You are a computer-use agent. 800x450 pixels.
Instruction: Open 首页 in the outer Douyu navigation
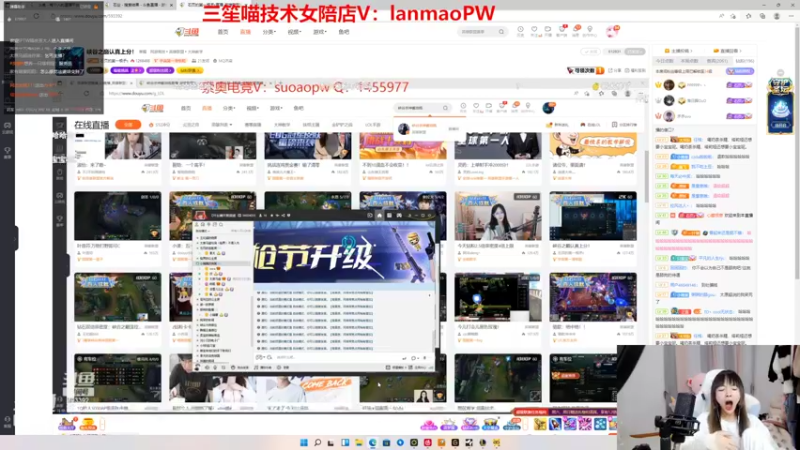tap(223, 32)
